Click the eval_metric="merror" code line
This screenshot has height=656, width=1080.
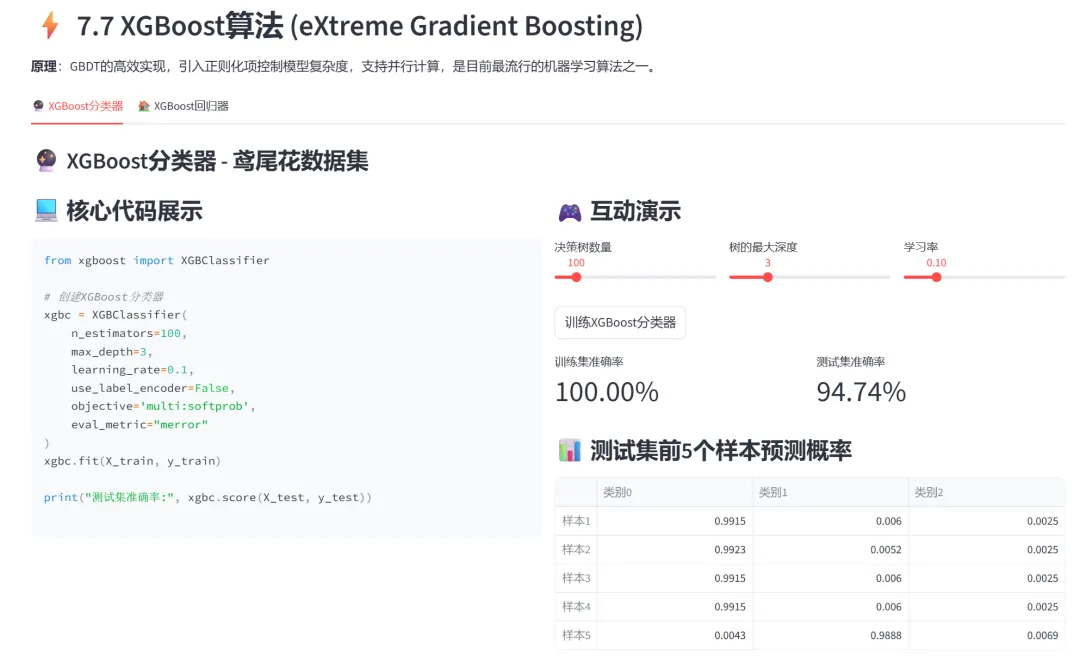tap(139, 424)
